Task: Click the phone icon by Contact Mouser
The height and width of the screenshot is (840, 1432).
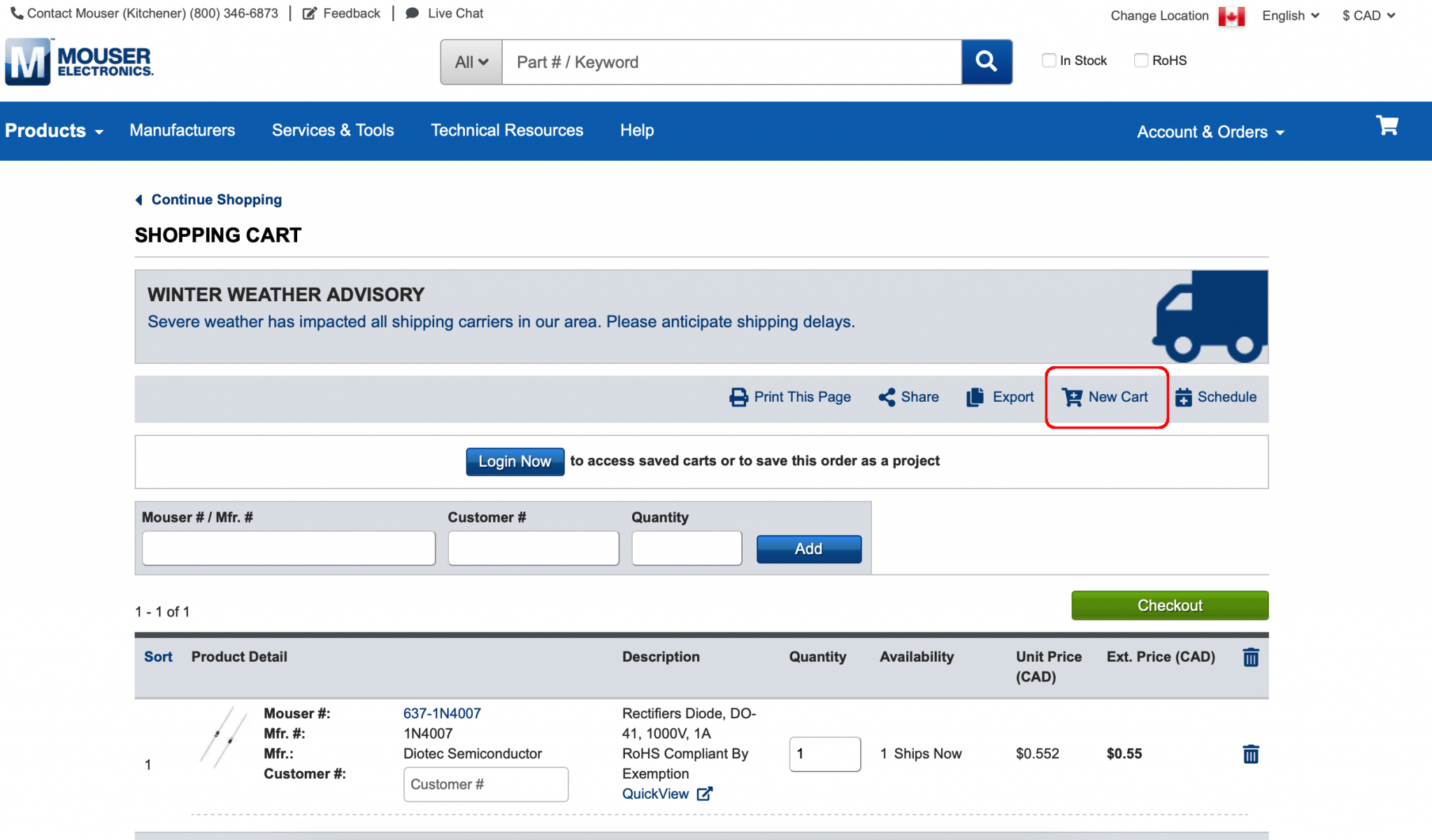Action: click(x=17, y=13)
